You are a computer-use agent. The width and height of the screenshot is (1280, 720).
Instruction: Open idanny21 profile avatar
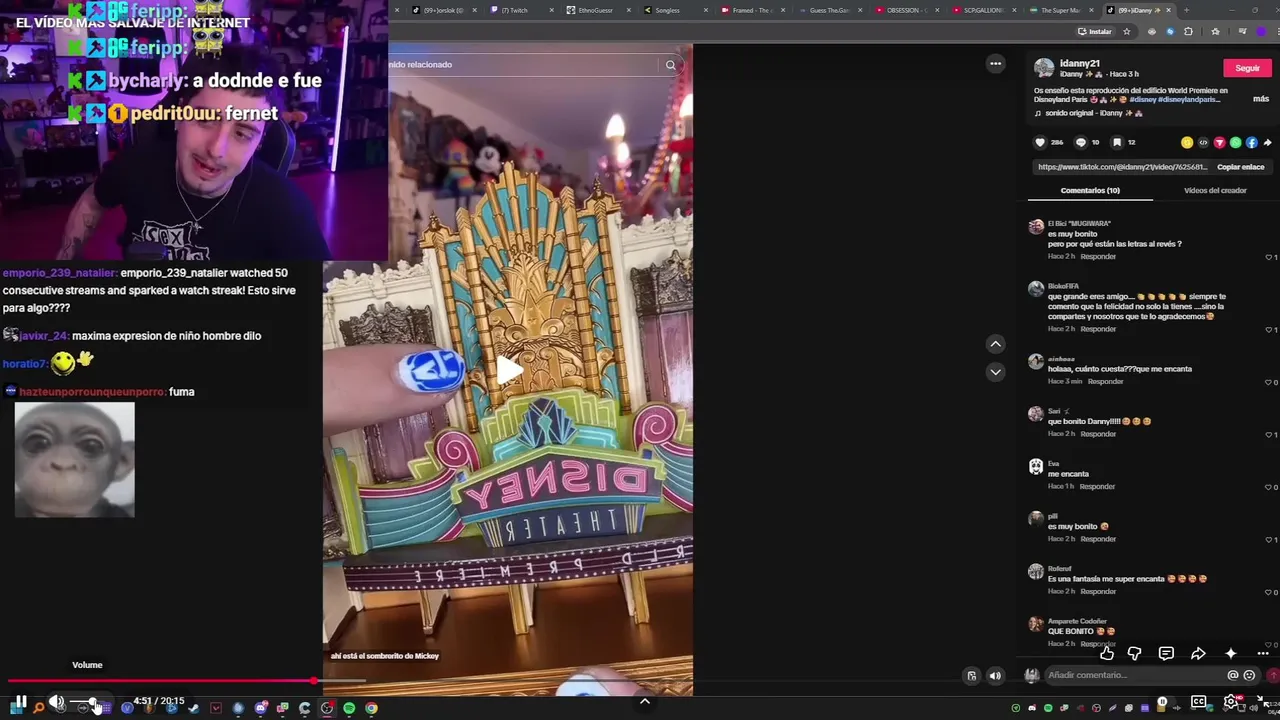[x=1044, y=68]
